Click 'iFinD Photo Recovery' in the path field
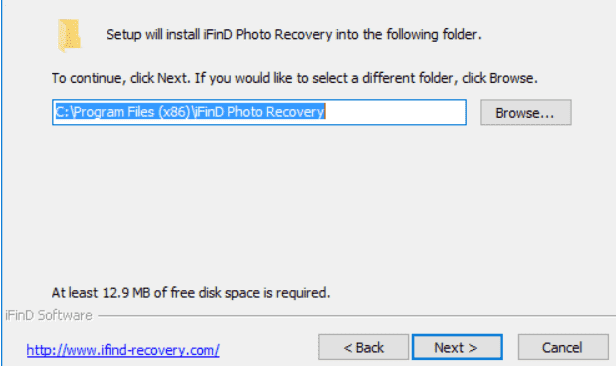Screen dimensions: 616x366 click(259, 112)
